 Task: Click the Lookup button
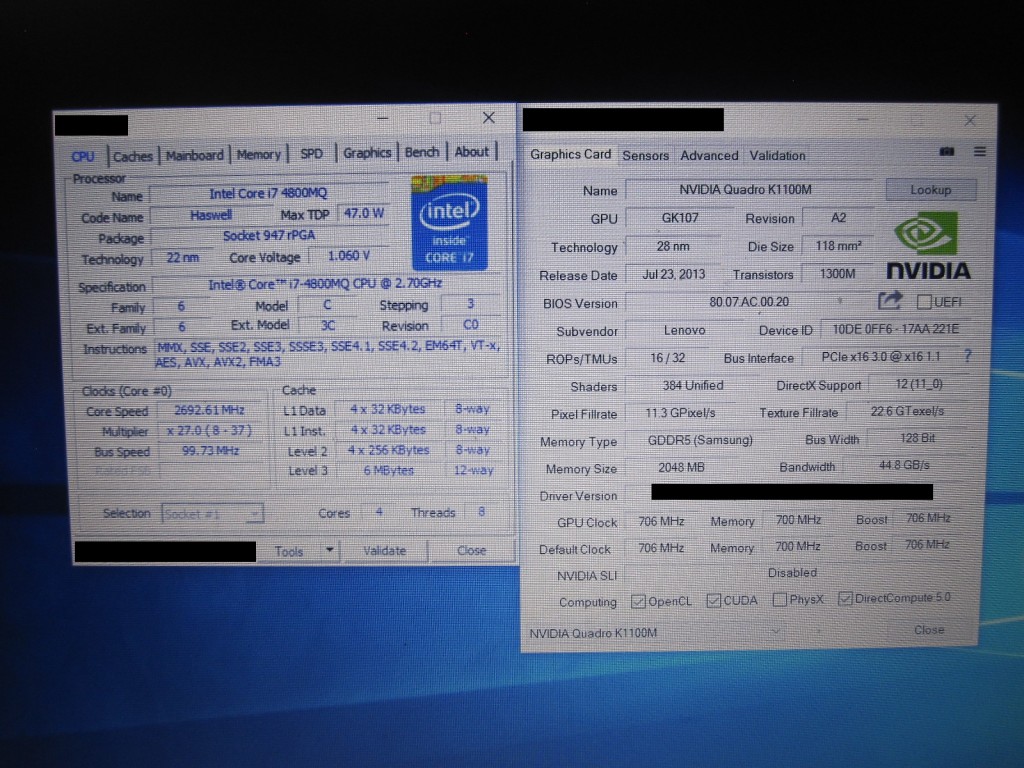[x=931, y=190]
